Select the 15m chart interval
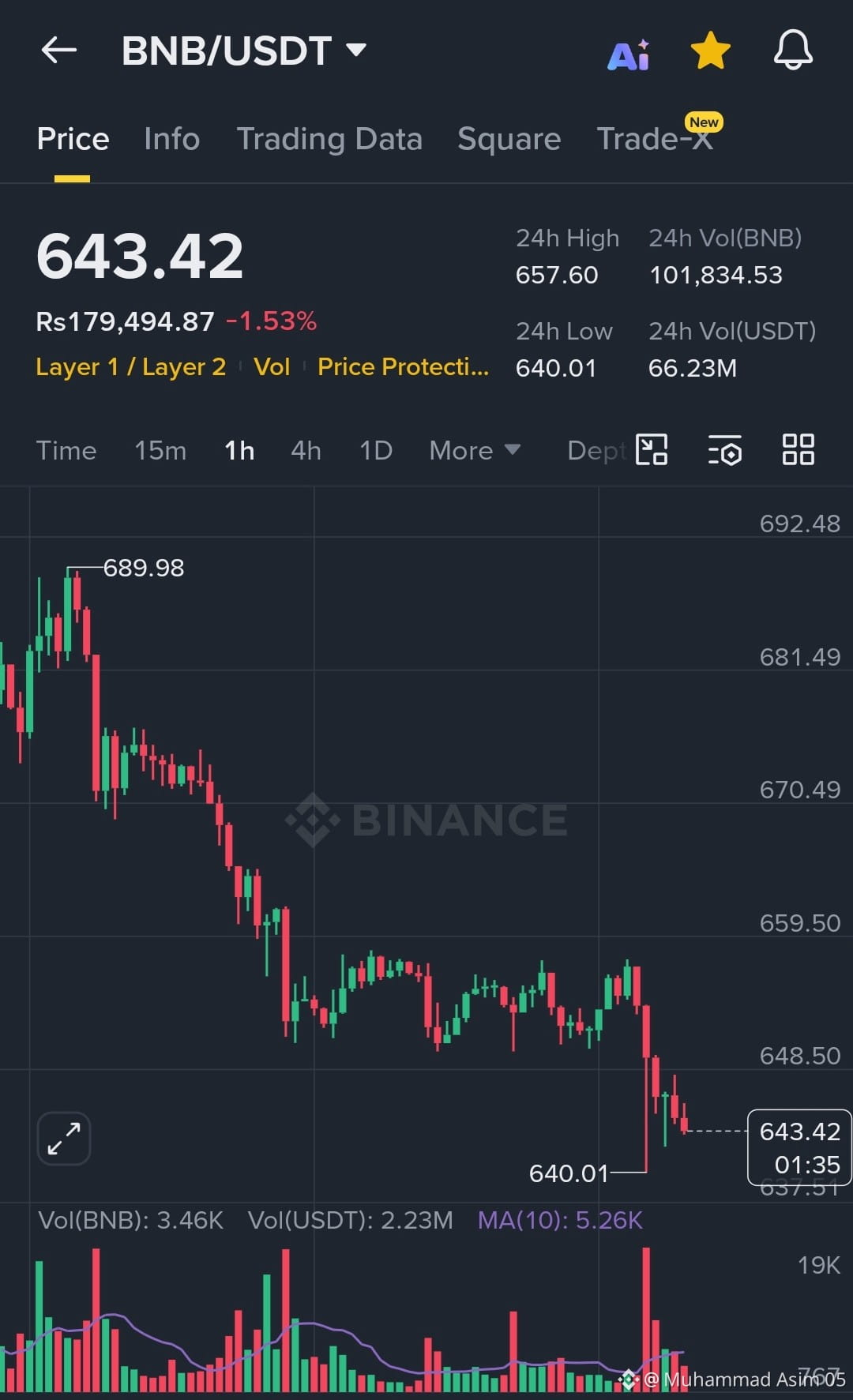Image resolution: width=853 pixels, height=1400 pixels. tap(160, 451)
